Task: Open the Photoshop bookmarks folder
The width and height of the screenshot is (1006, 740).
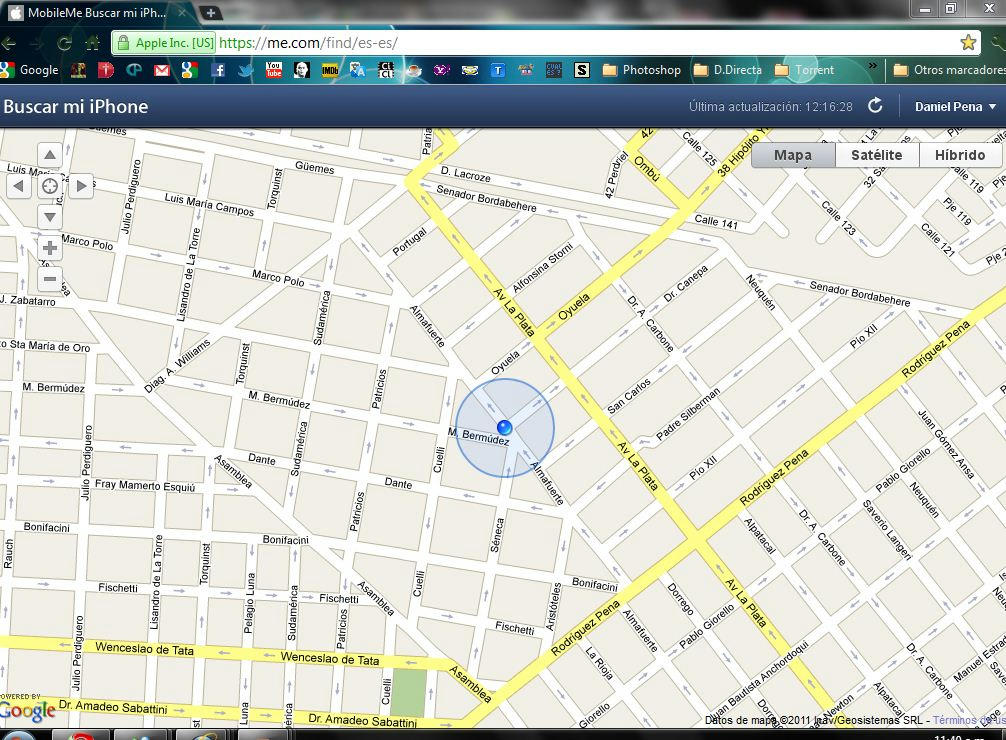Action: tap(642, 70)
